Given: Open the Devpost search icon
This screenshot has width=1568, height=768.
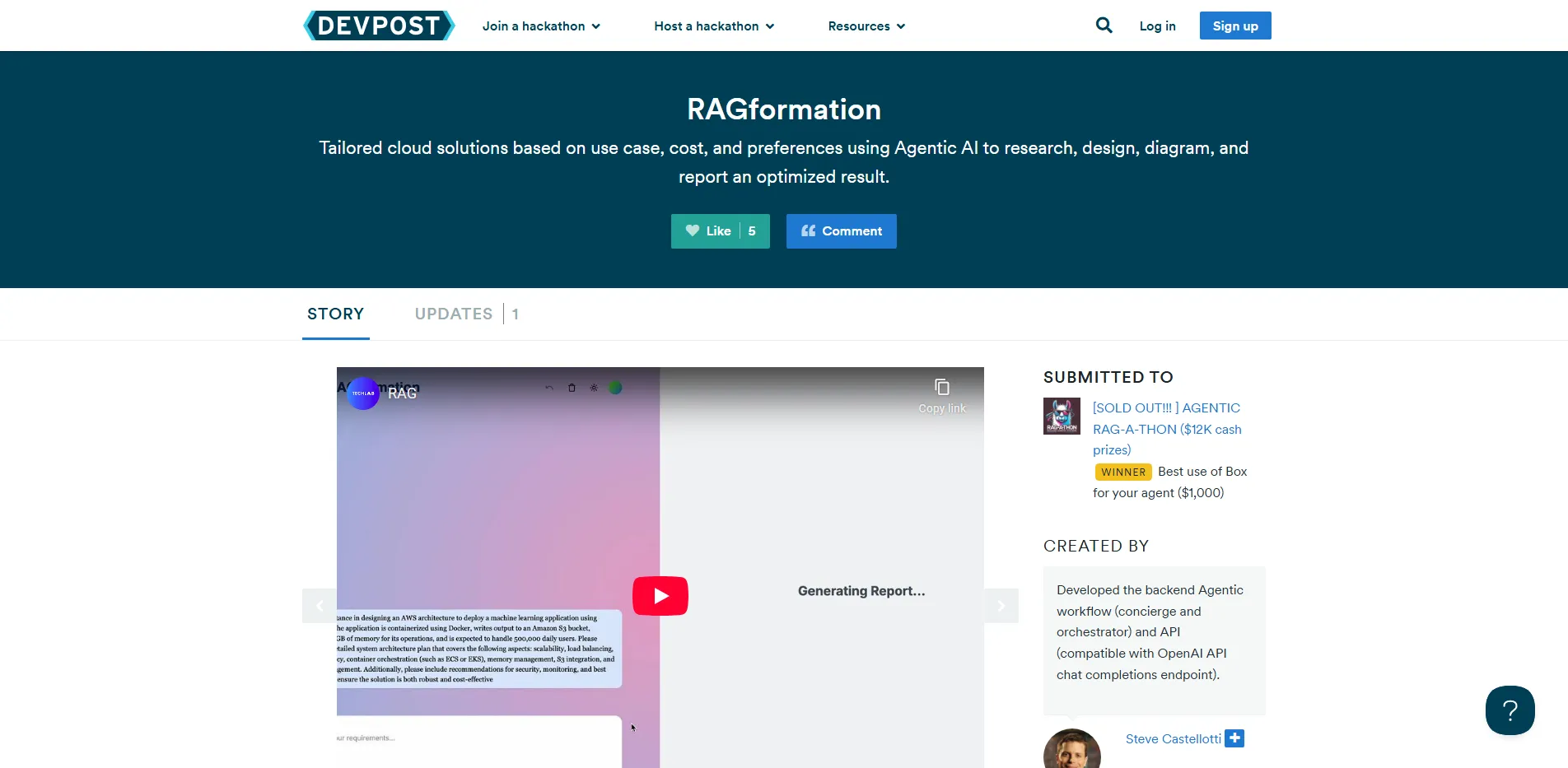Looking at the screenshot, I should point(1104,26).
